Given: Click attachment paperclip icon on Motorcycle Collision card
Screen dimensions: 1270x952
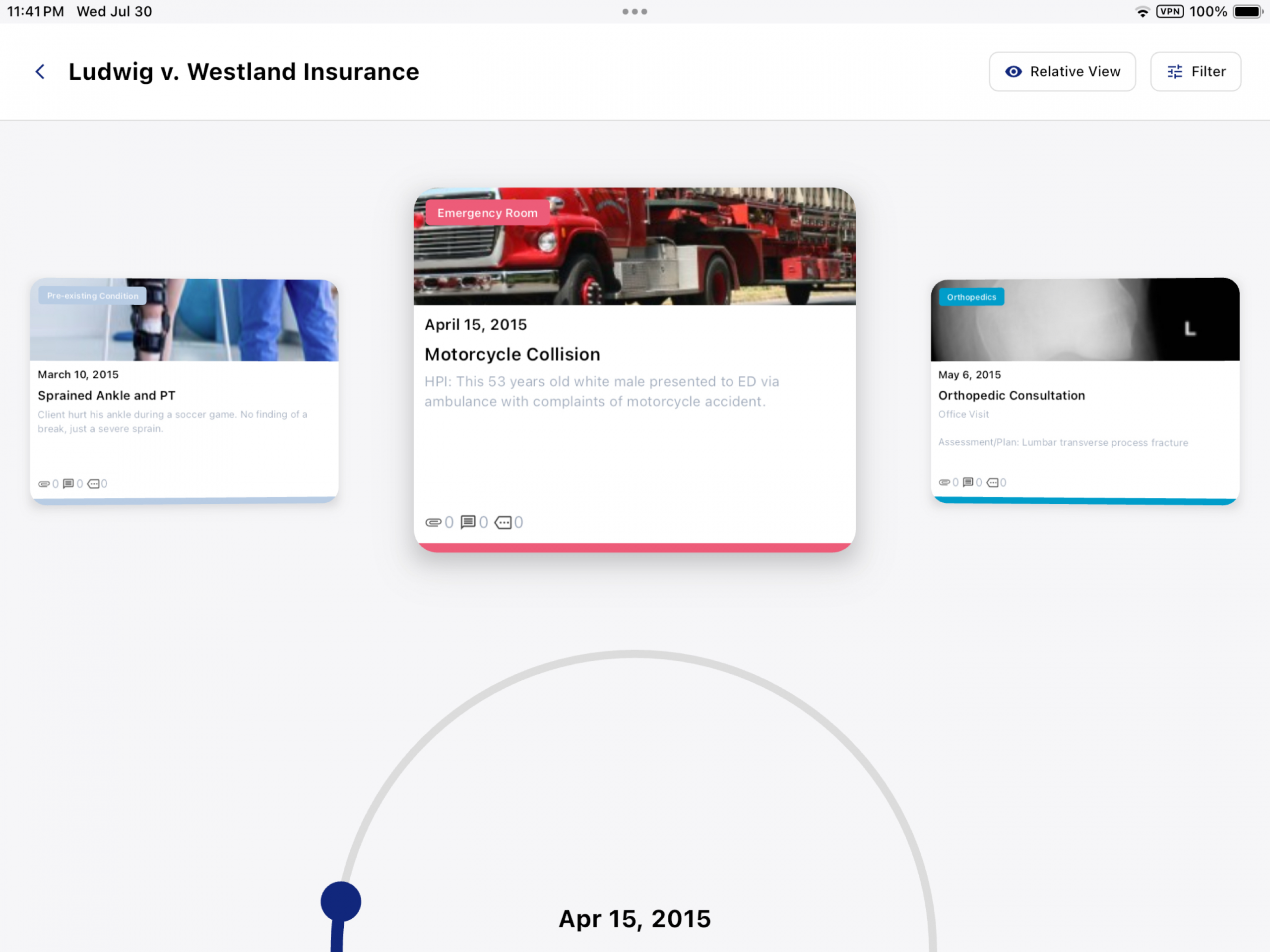Looking at the screenshot, I should tap(433, 522).
